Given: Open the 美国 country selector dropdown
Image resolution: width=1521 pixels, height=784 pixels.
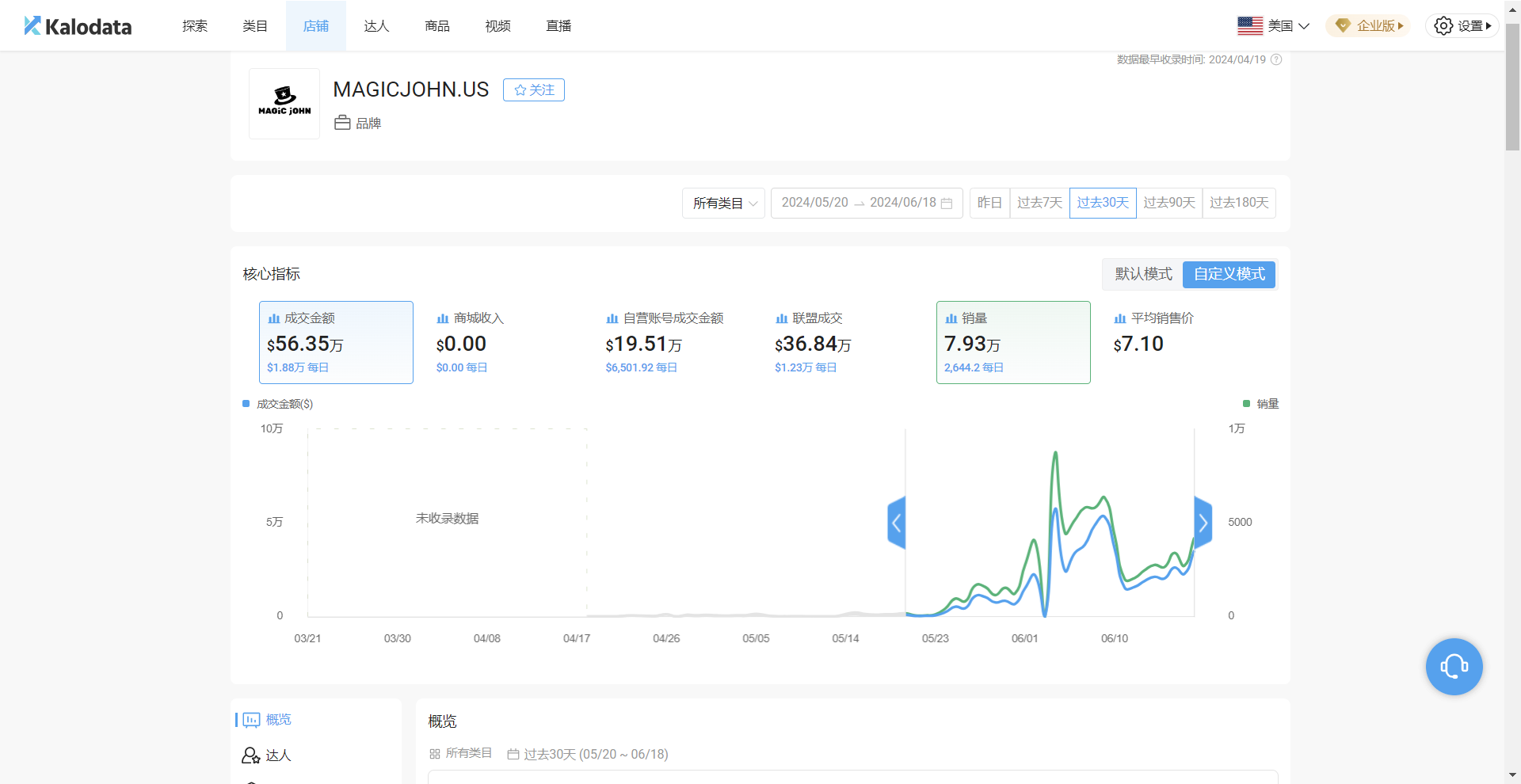Looking at the screenshot, I should tap(1274, 26).
